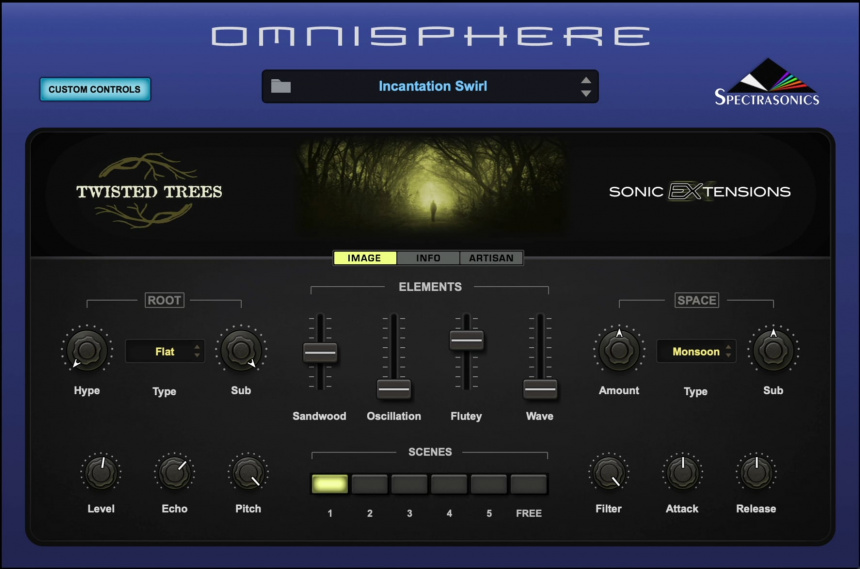Click the Flutey label text
Viewport: 860px width, 569px height.
coord(466,416)
